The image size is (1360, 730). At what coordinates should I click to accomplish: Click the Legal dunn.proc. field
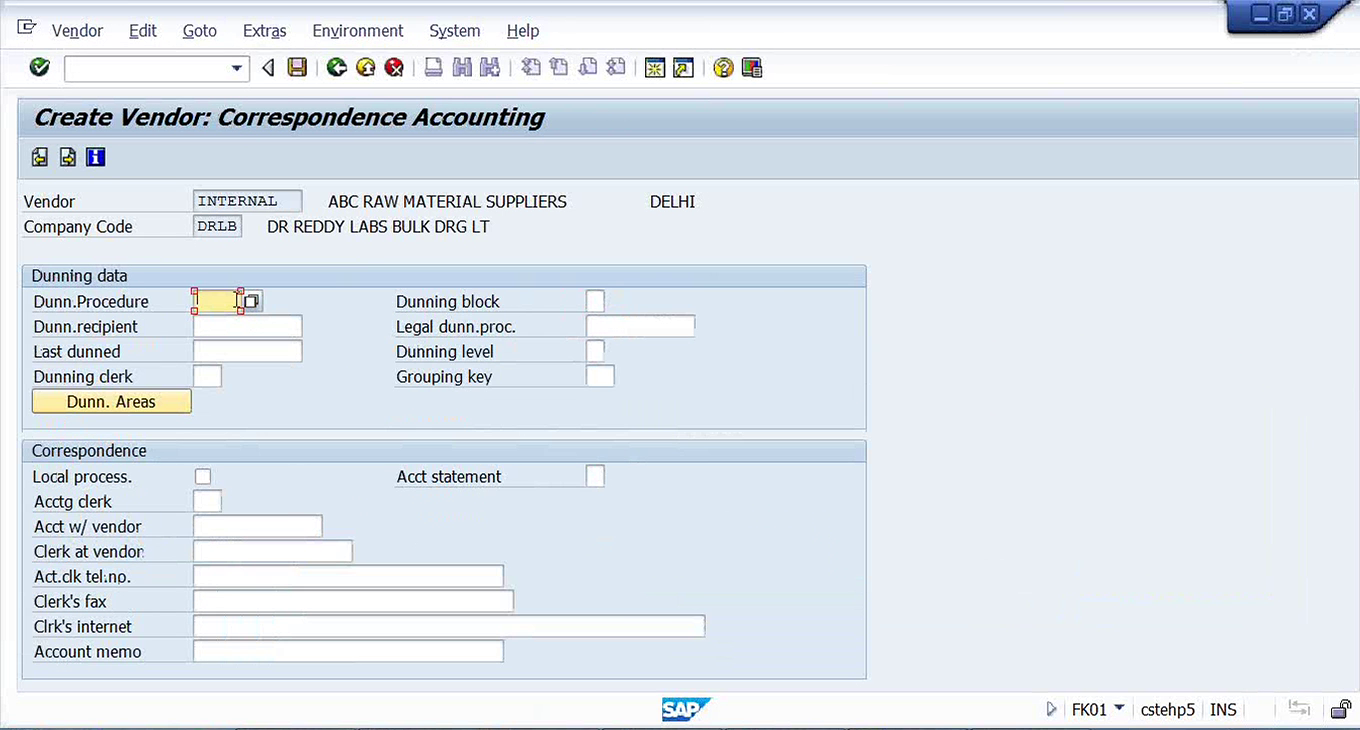(x=640, y=326)
